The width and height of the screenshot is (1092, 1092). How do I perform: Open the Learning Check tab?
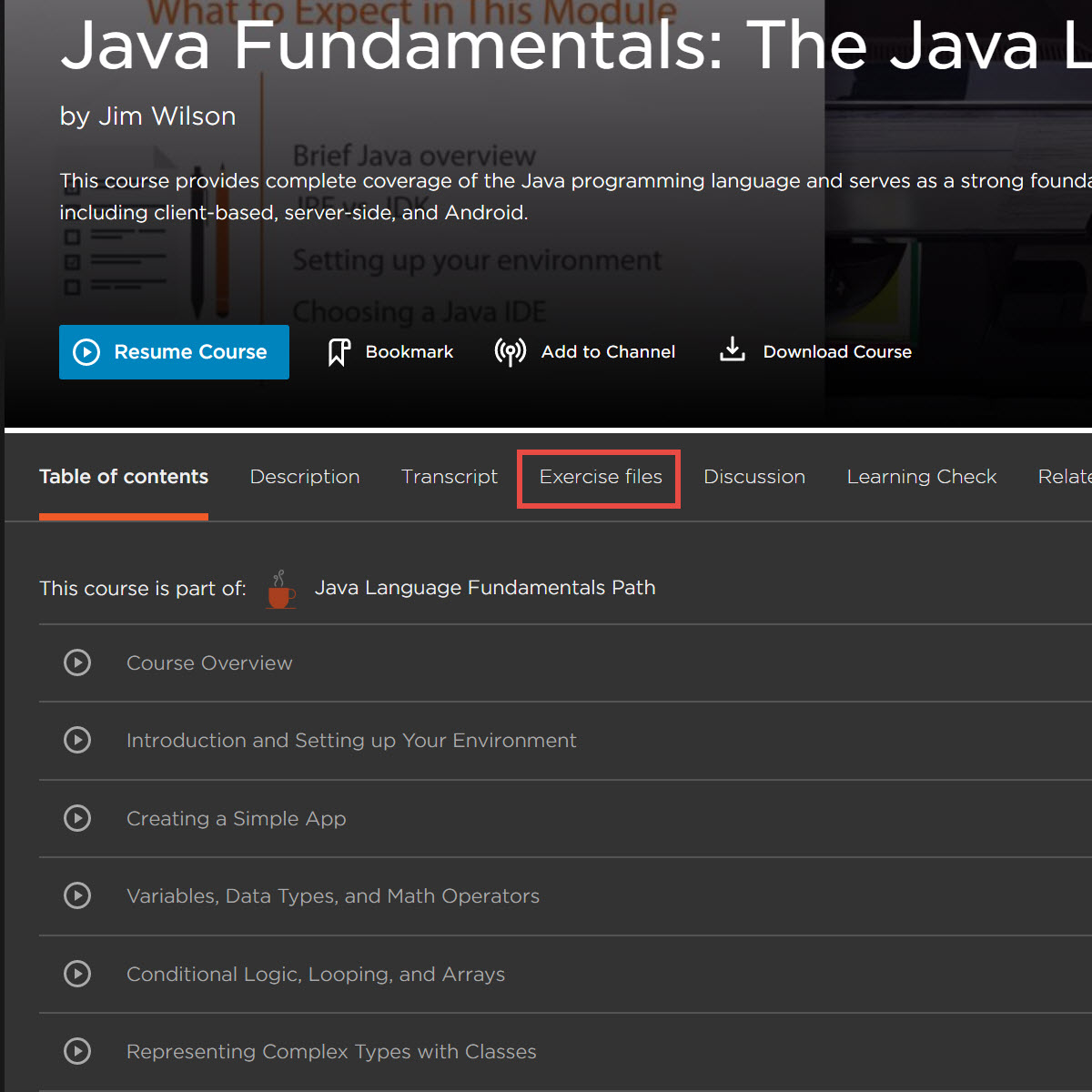[x=922, y=477]
